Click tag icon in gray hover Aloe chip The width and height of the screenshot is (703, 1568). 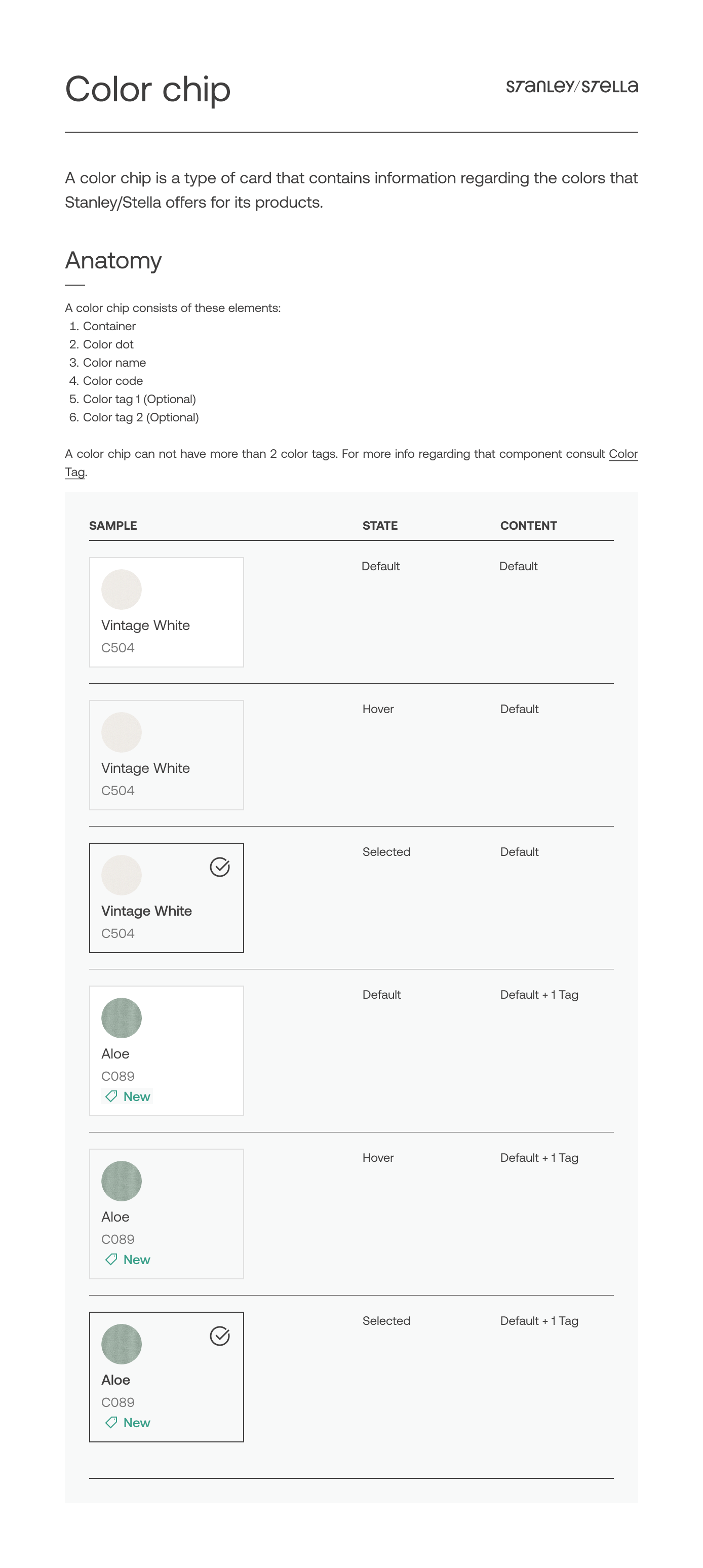[111, 1260]
